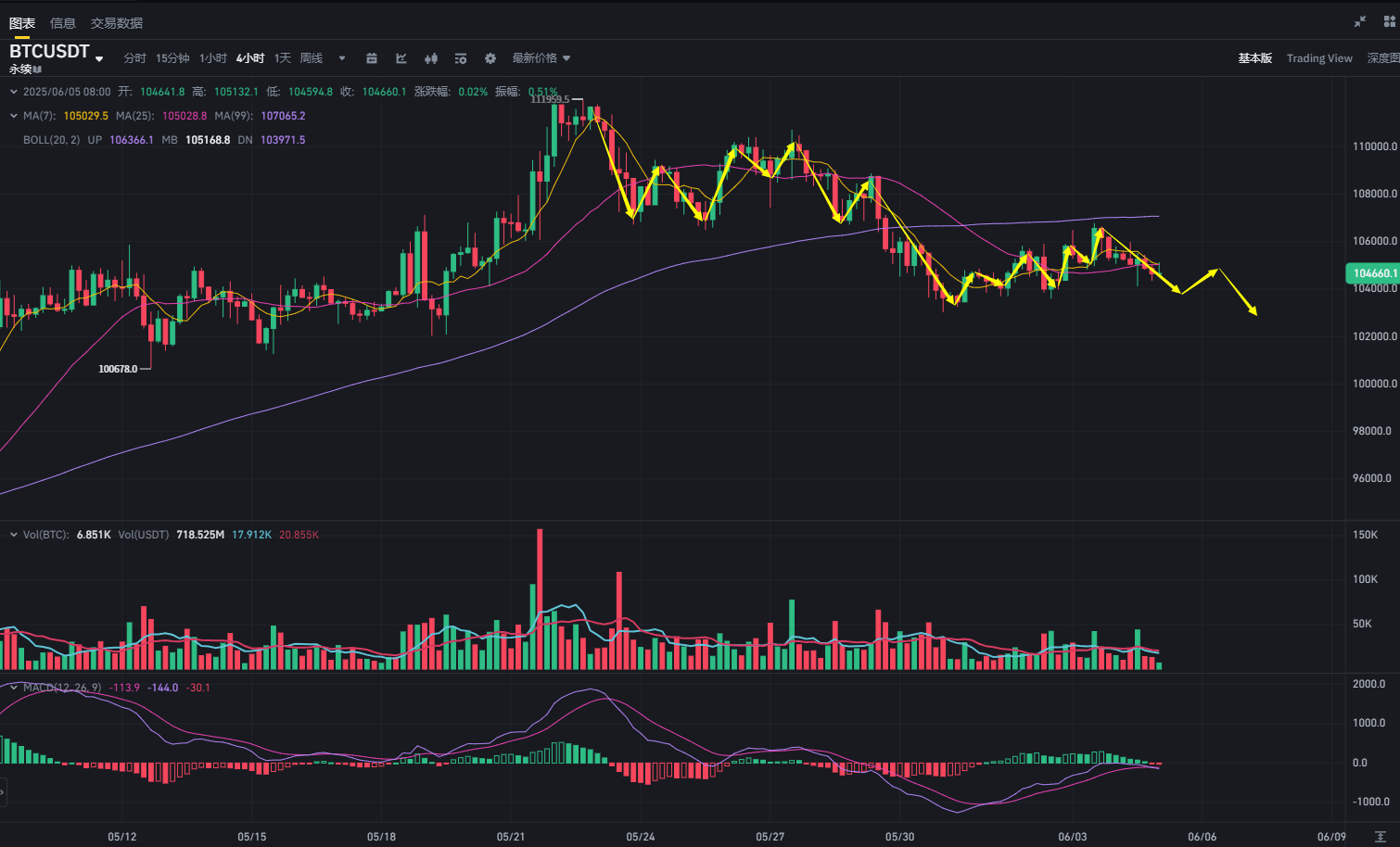
Task: Select the 4小时 interval
Action: coord(250,58)
